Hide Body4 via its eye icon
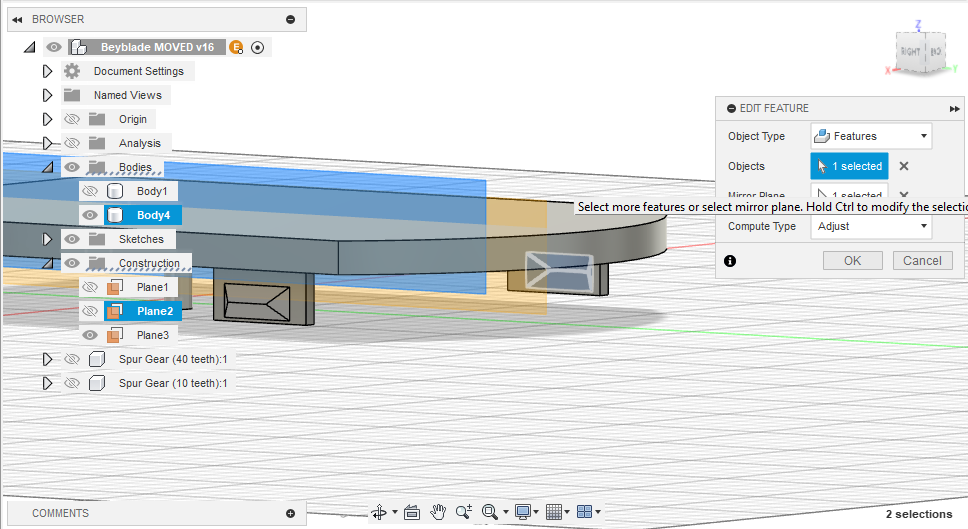The height and width of the screenshot is (529, 968). [90, 215]
